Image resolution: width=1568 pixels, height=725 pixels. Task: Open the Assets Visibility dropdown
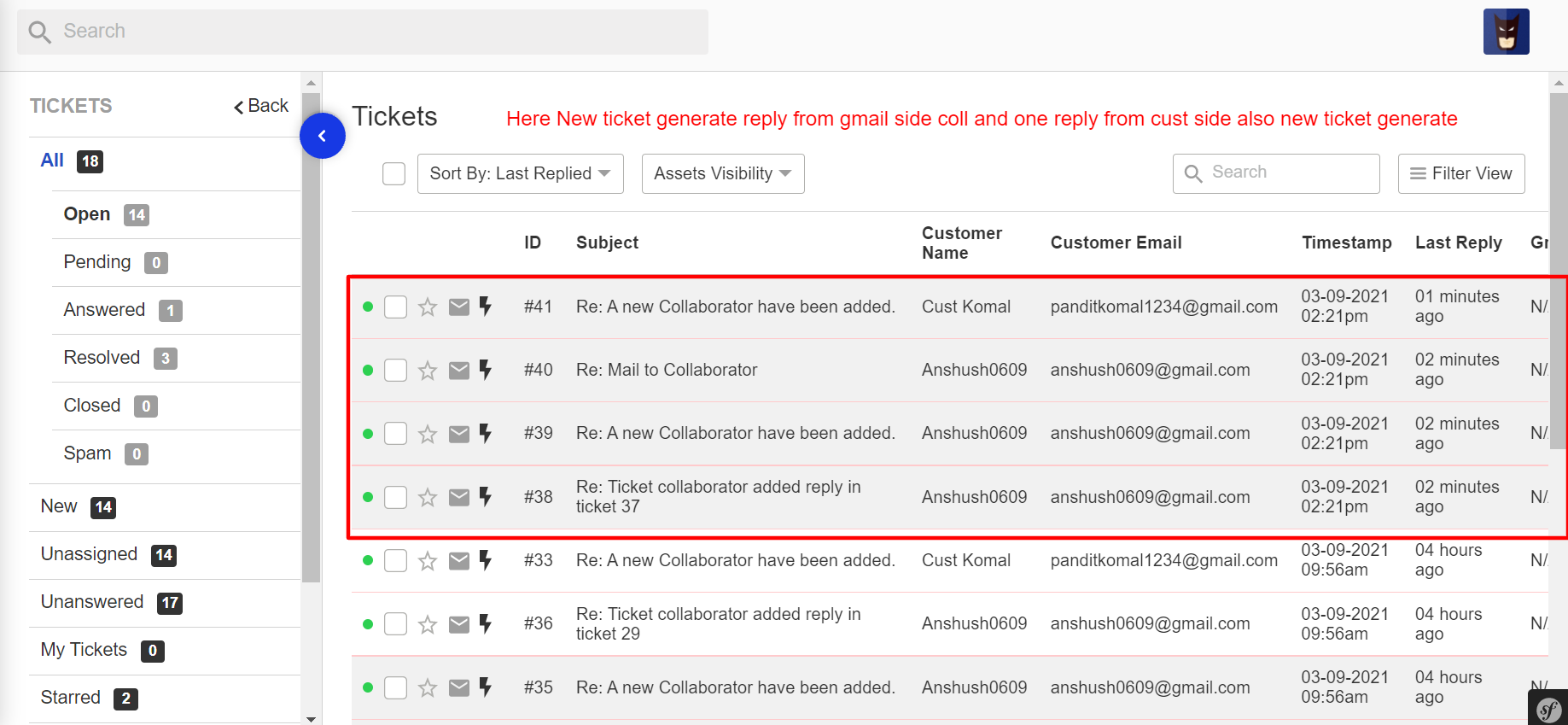pyautogui.click(x=723, y=173)
